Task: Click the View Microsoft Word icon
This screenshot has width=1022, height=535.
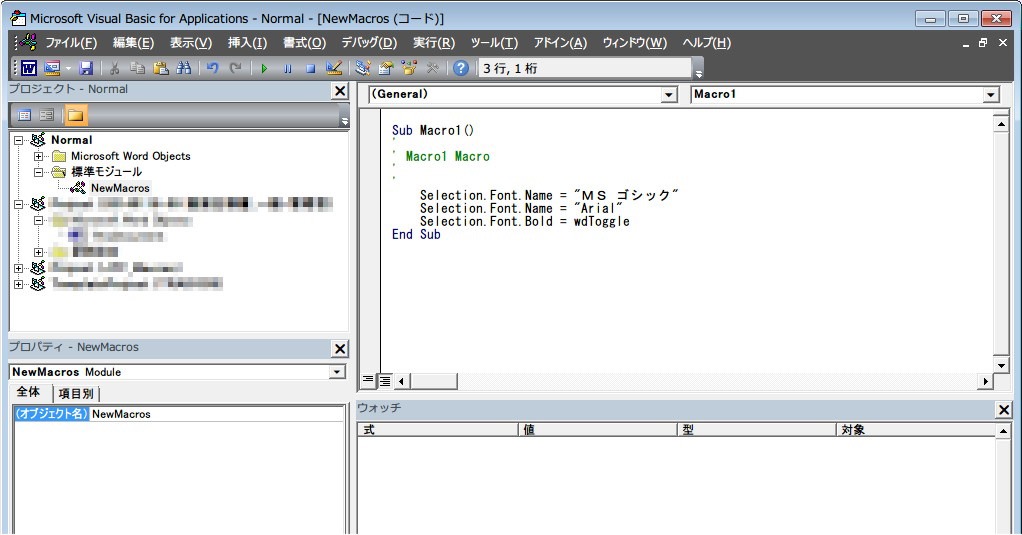Action: pyautogui.click(x=29, y=68)
